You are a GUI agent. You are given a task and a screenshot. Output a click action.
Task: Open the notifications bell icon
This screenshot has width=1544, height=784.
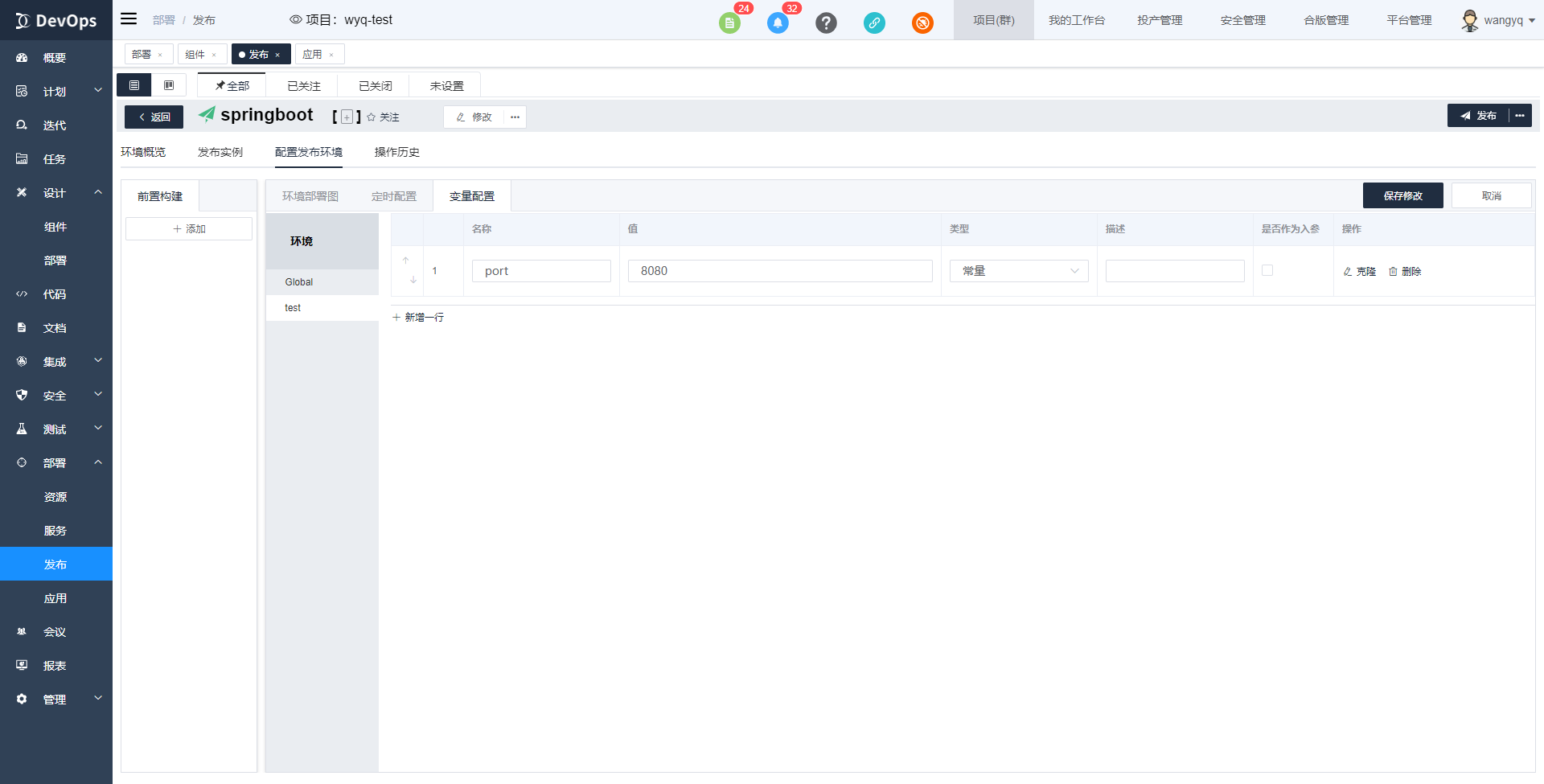coord(777,23)
